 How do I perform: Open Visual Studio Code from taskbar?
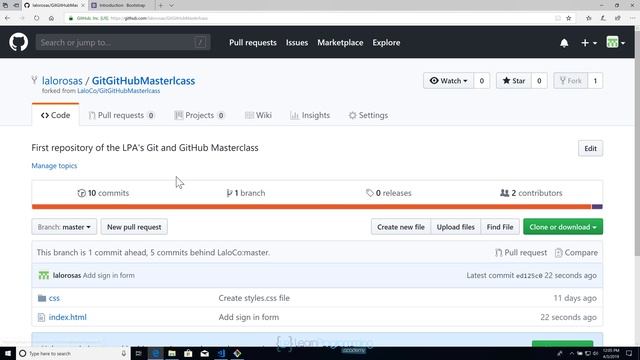coord(221,353)
